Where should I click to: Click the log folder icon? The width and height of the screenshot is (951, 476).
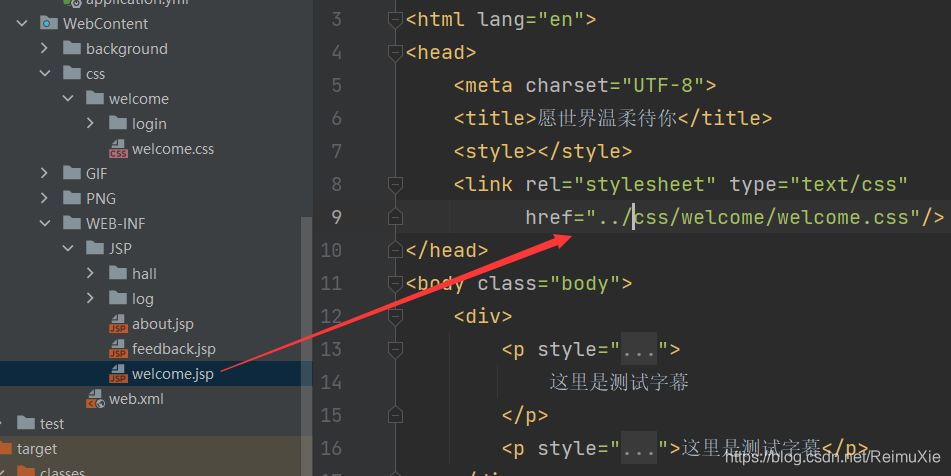click(x=118, y=298)
